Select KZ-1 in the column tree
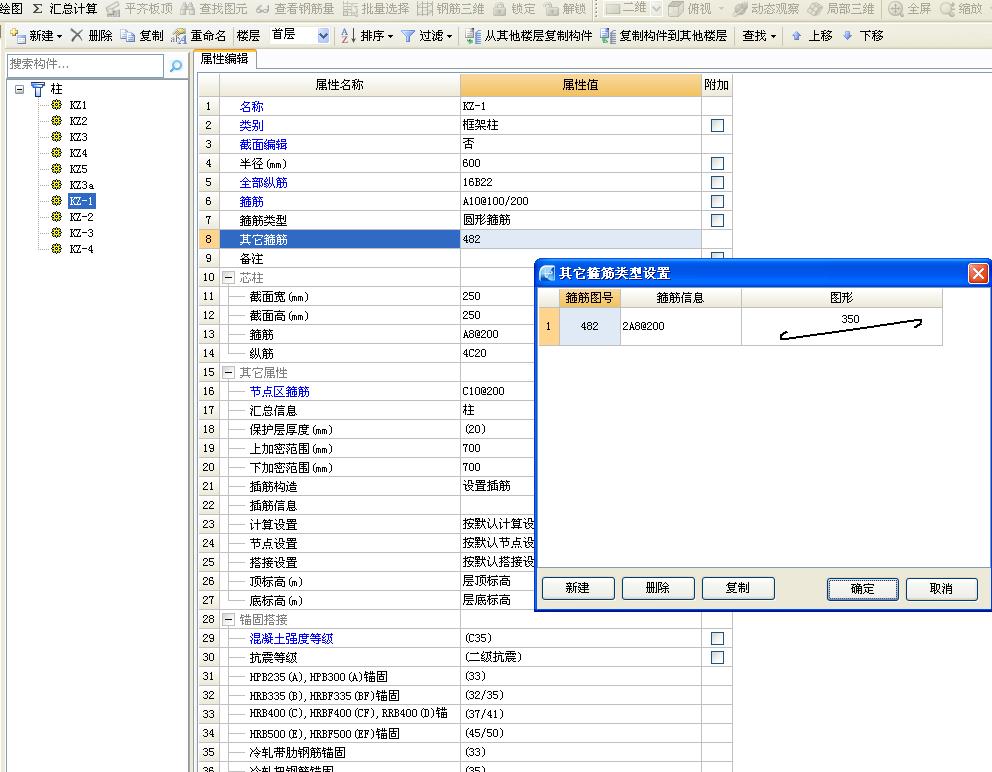992x772 pixels. [82, 201]
